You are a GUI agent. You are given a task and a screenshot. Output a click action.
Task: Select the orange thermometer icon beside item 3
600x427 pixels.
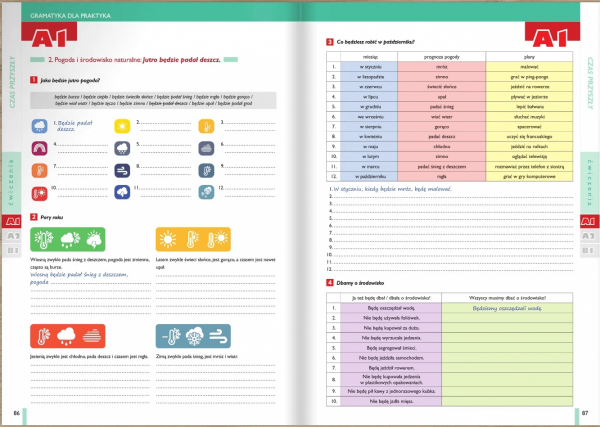pos(205,127)
